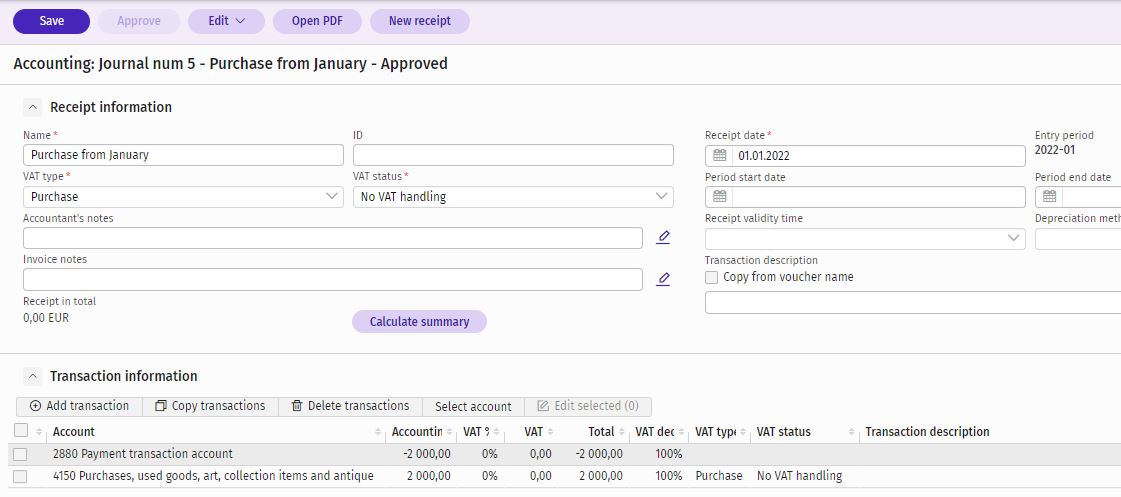Viewport: 1121px width, 497px height.
Task: Click Copy transactions
Action: pos(210,406)
